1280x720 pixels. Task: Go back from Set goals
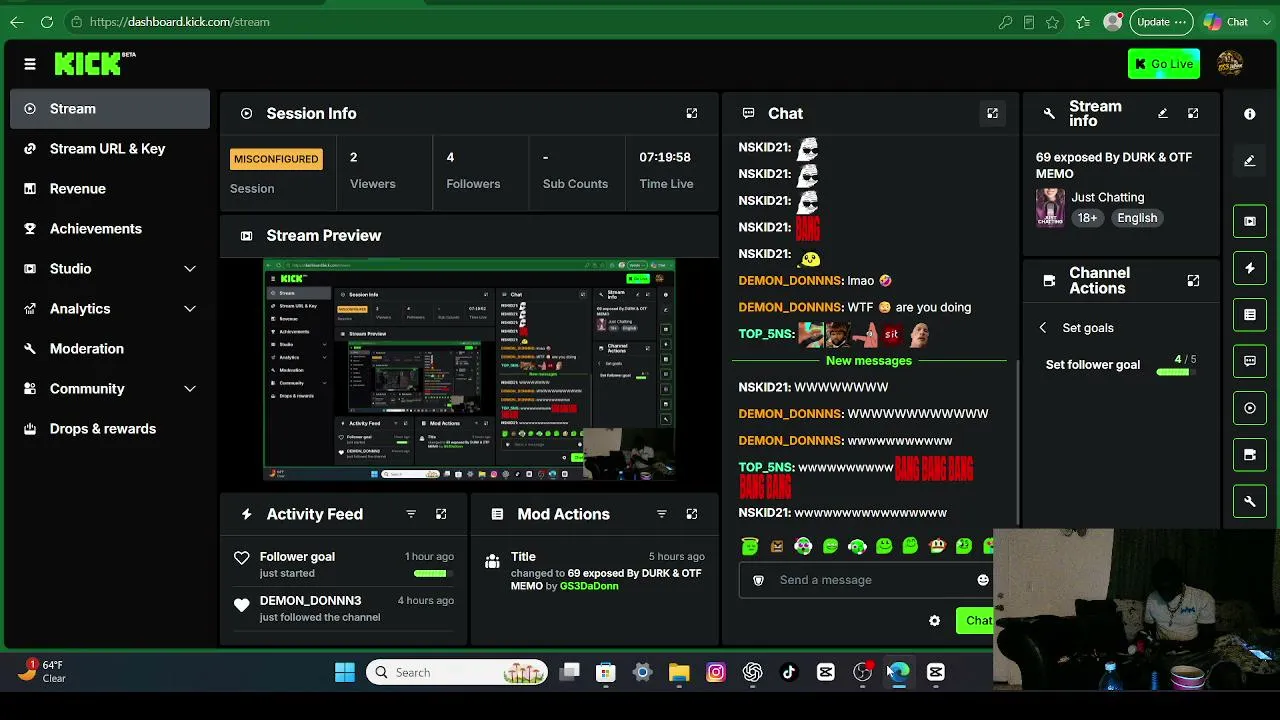tap(1043, 328)
